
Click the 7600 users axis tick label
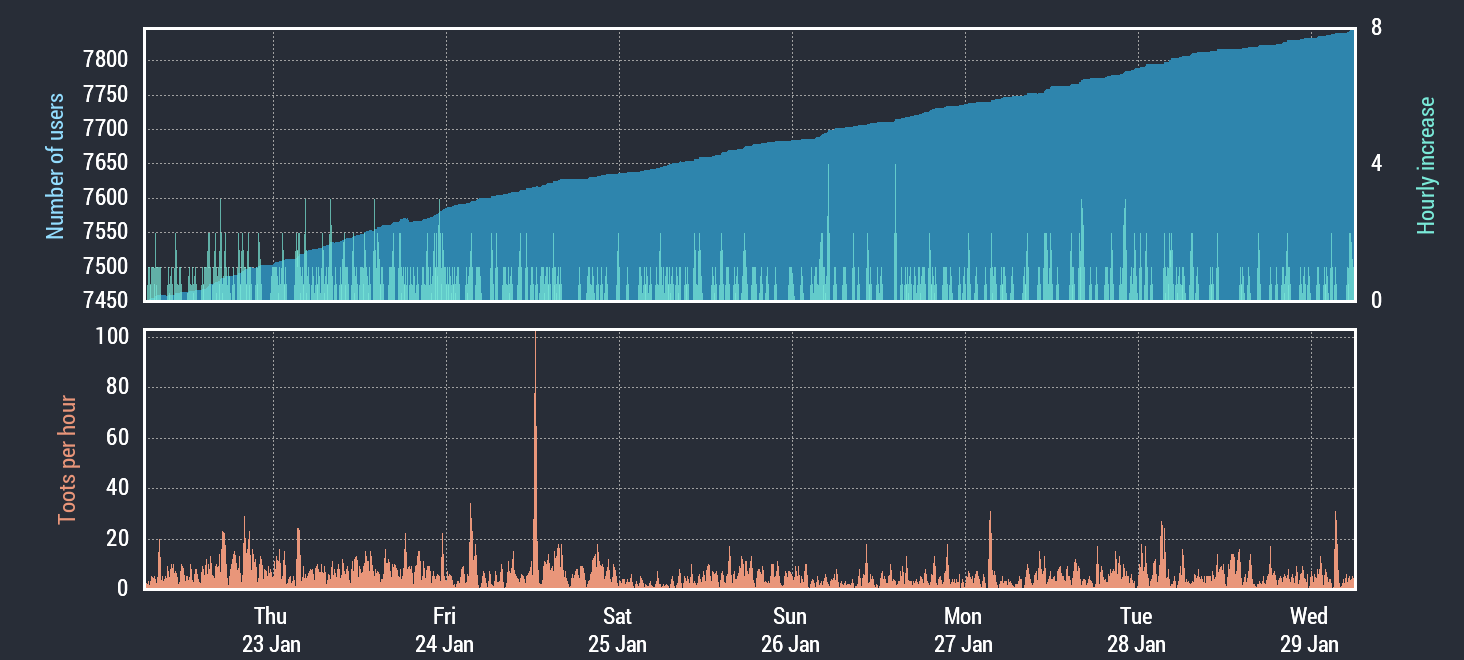104,198
